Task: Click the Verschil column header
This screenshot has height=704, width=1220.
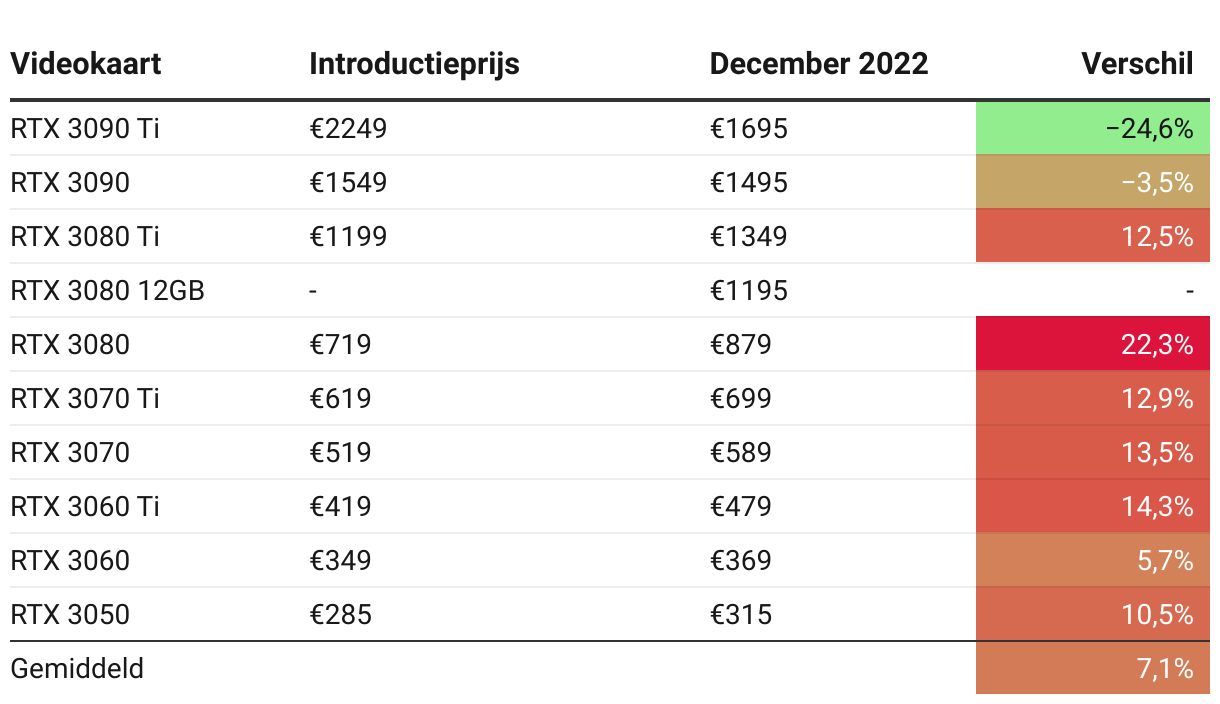Action: pyautogui.click(x=1138, y=64)
